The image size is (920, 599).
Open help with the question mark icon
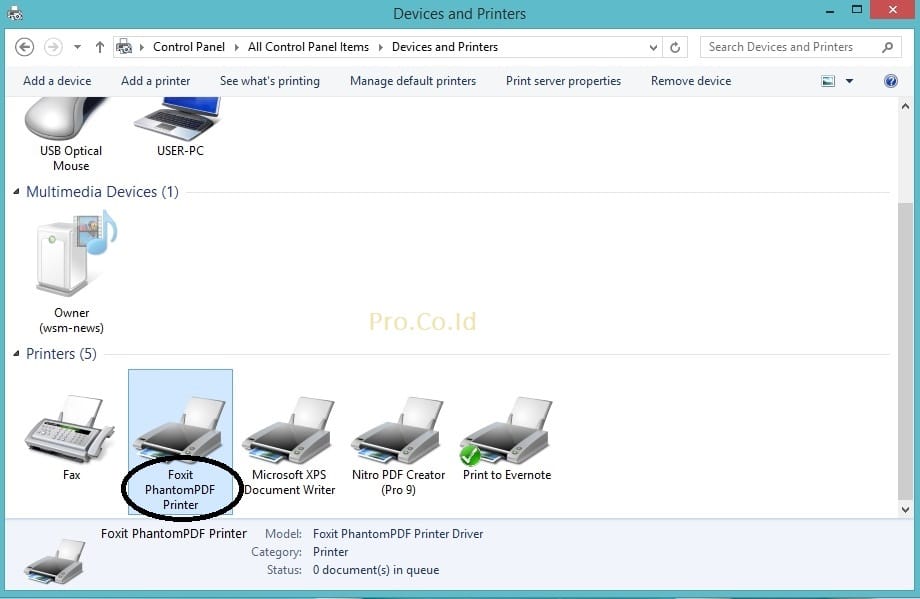coord(890,81)
